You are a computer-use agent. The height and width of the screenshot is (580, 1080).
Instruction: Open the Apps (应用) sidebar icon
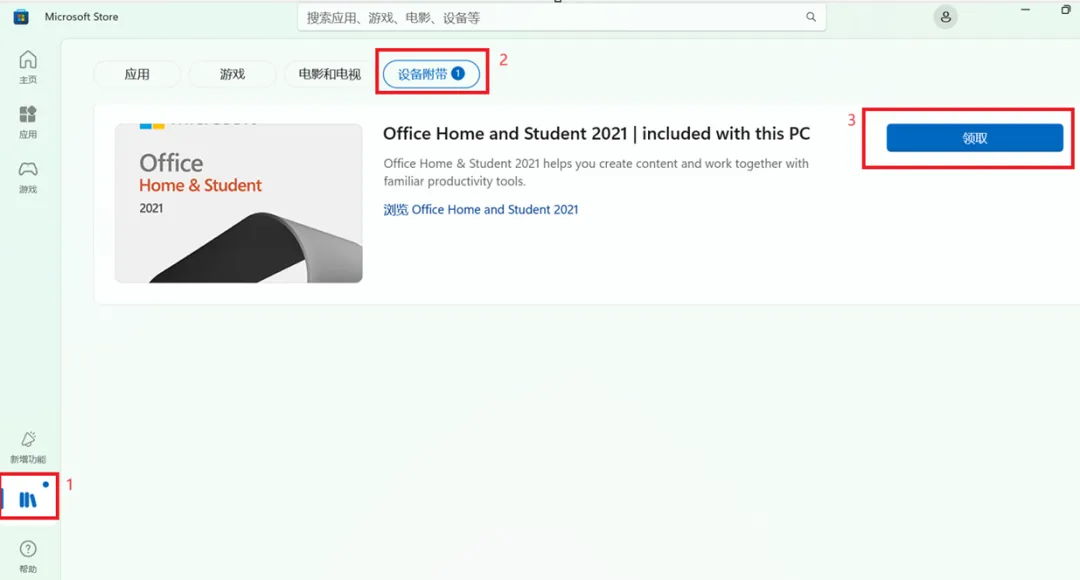[x=28, y=122]
